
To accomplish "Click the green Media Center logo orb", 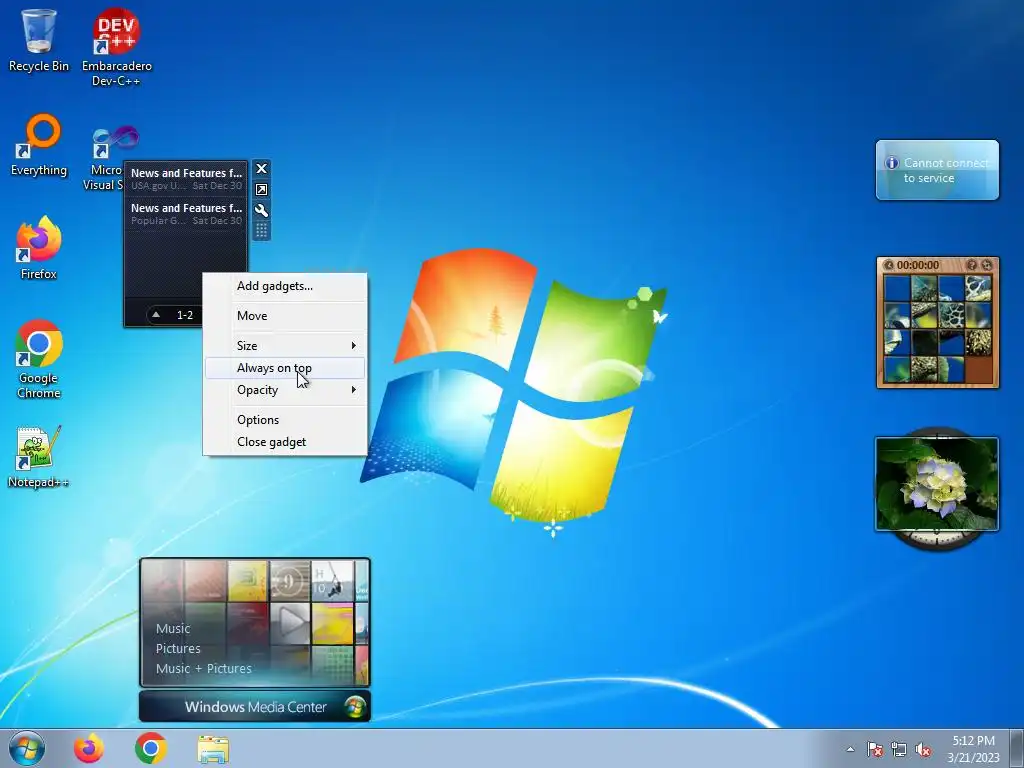I will 355,707.
